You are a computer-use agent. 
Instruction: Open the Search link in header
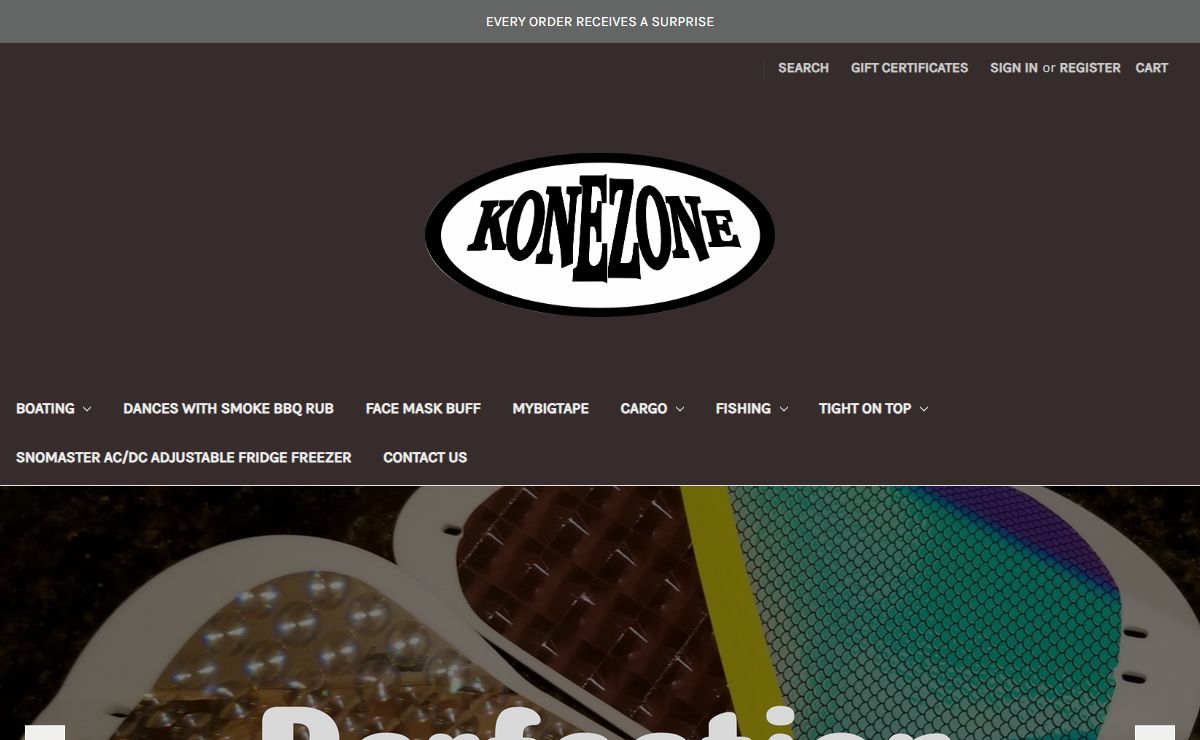[x=803, y=68]
